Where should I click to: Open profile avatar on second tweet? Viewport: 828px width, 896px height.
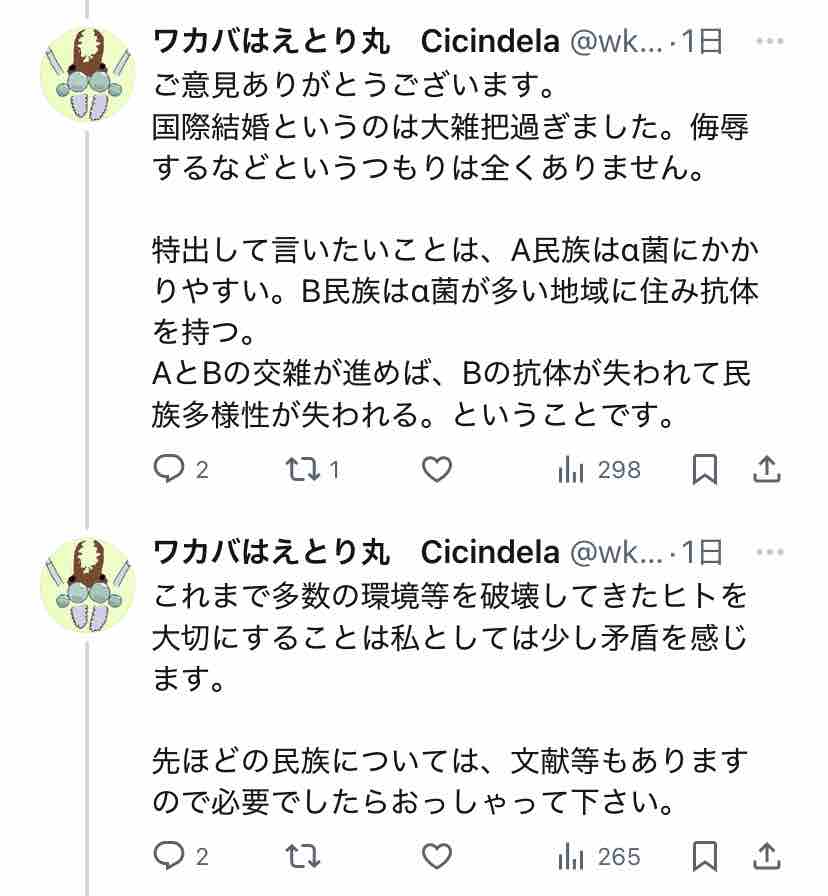click(87, 584)
